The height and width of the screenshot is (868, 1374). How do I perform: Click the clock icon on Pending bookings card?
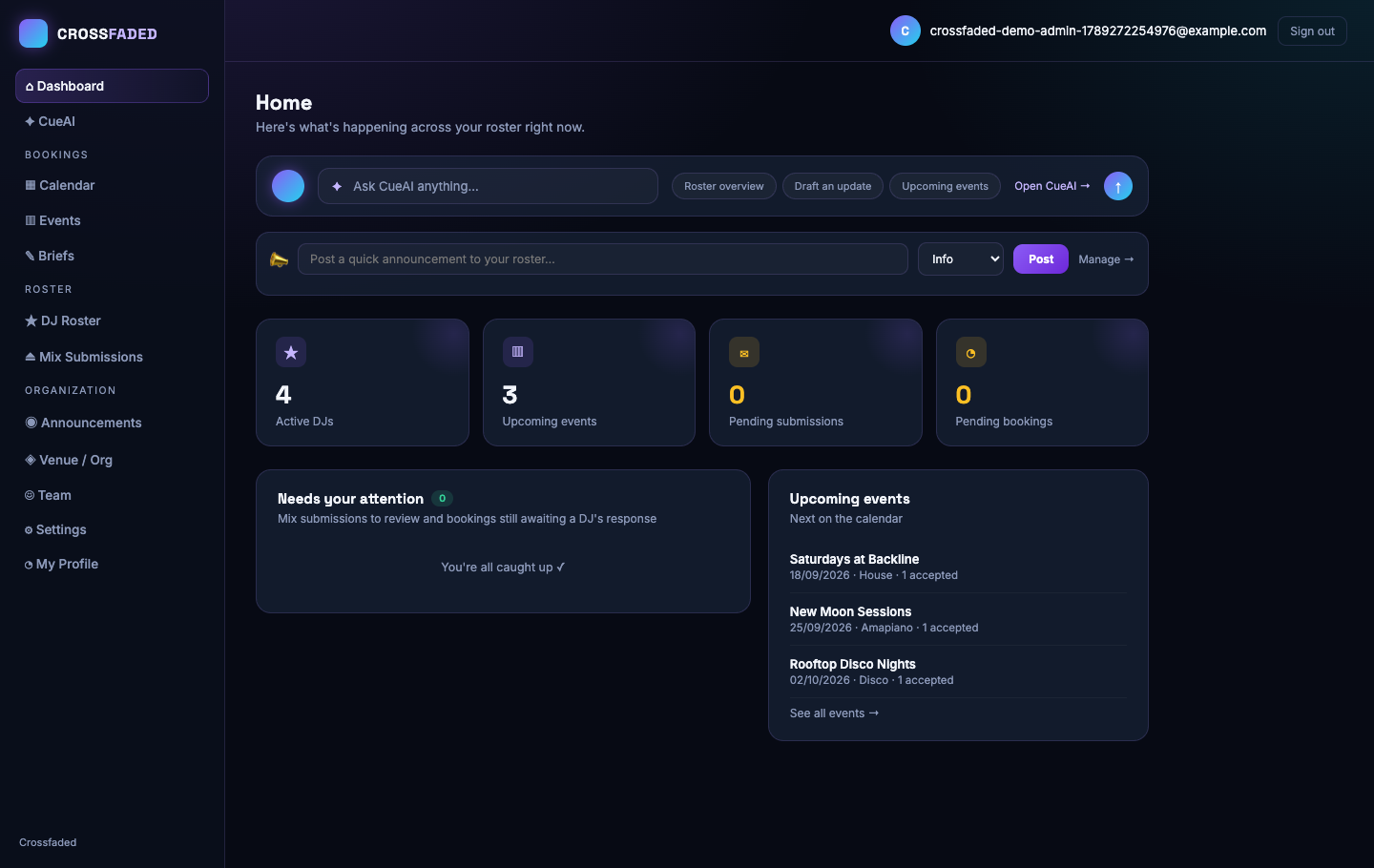971,352
